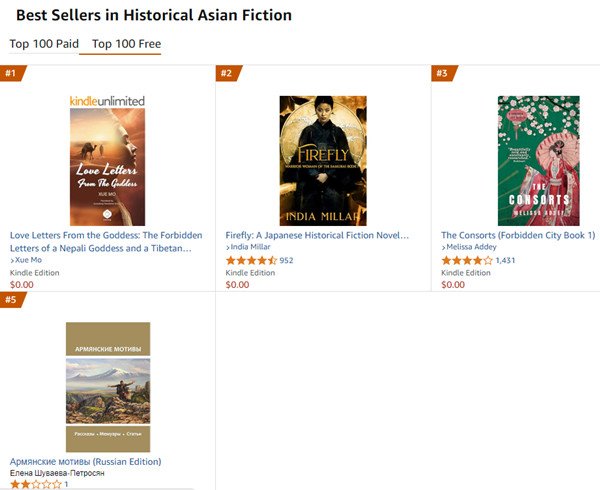Screen dimensions: 600x490
Task: Visit author Melissa Addey's page
Action: (474, 247)
